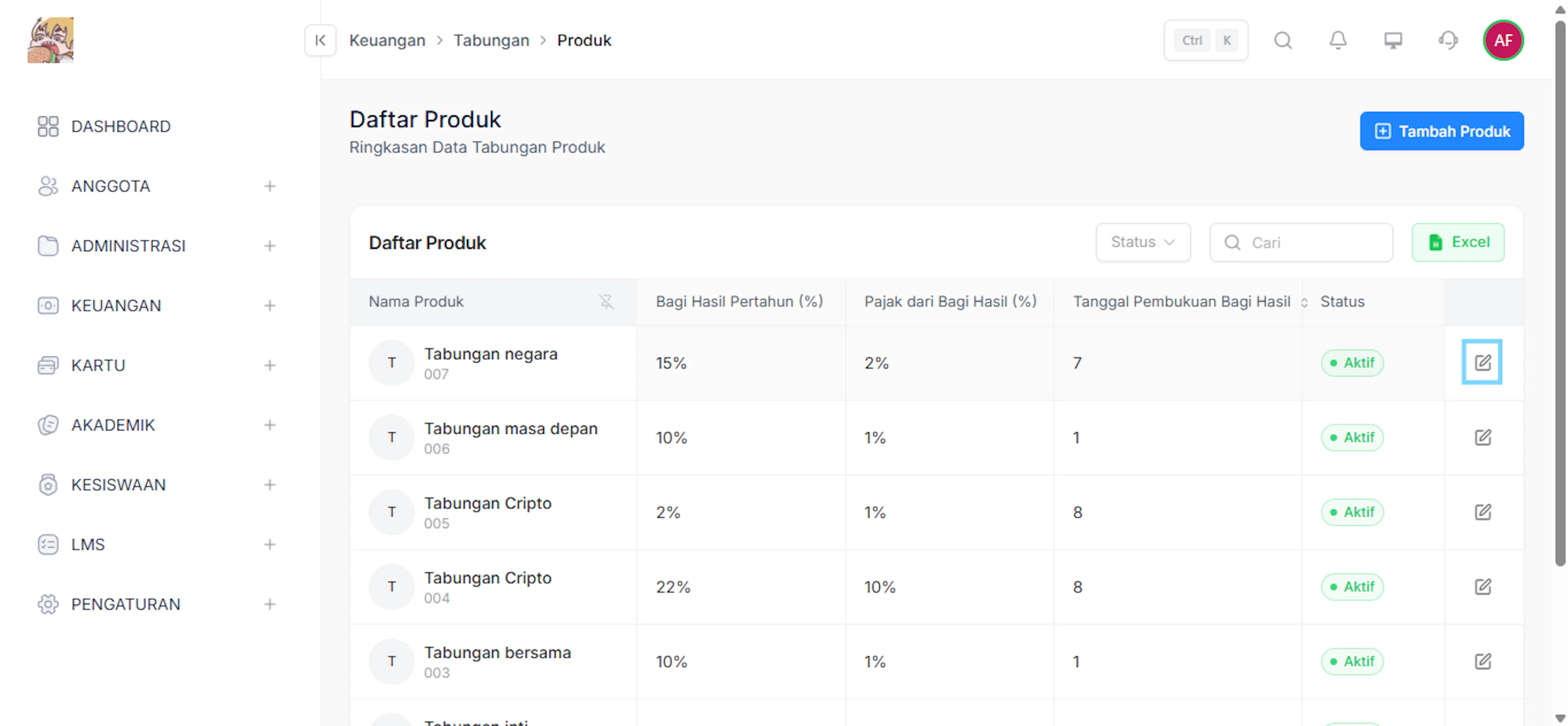
Task: Click the Ctrl K shortcut search box
Action: 1205,40
